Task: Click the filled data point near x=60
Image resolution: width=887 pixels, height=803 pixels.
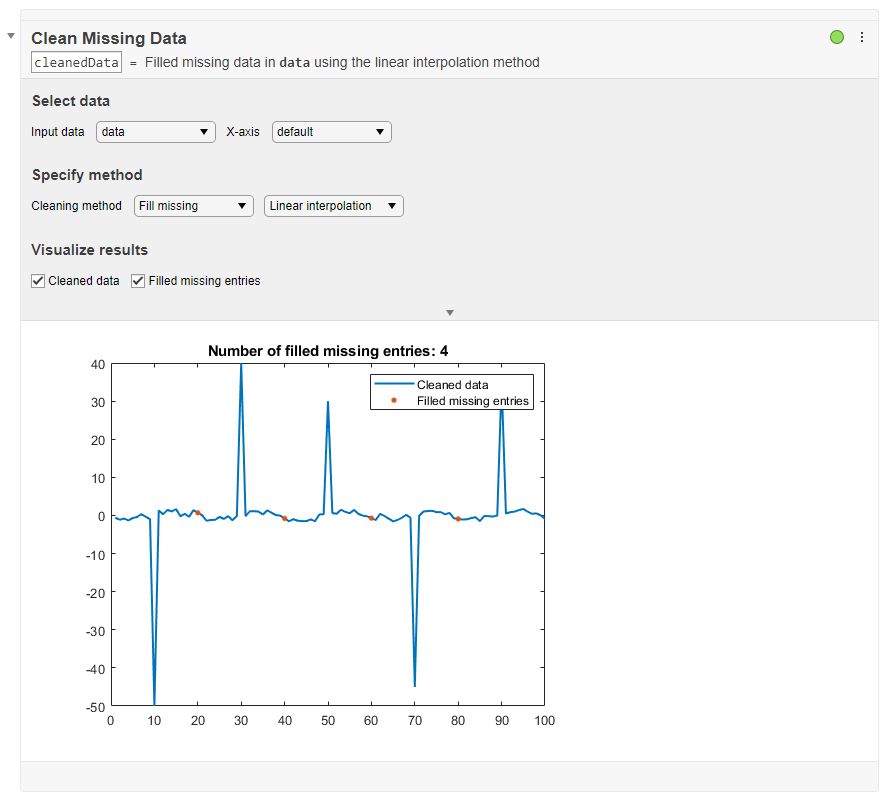Action: 371,518
